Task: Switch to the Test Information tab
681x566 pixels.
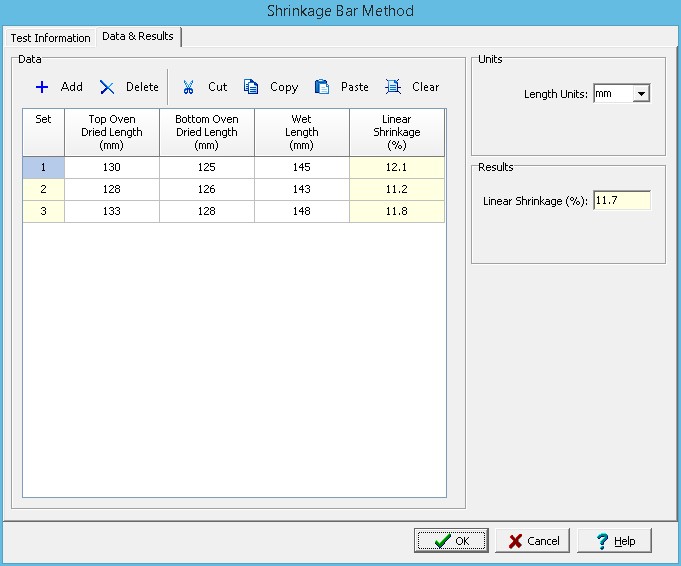Action: [50, 38]
